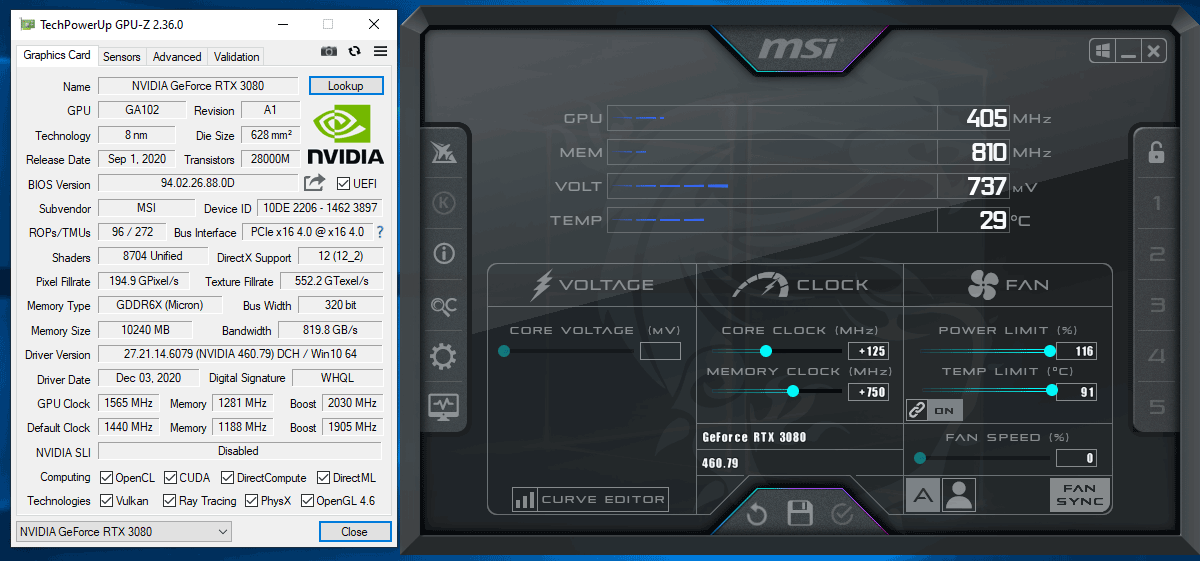
Task: Open the Afterburner information icon
Action: (443, 254)
